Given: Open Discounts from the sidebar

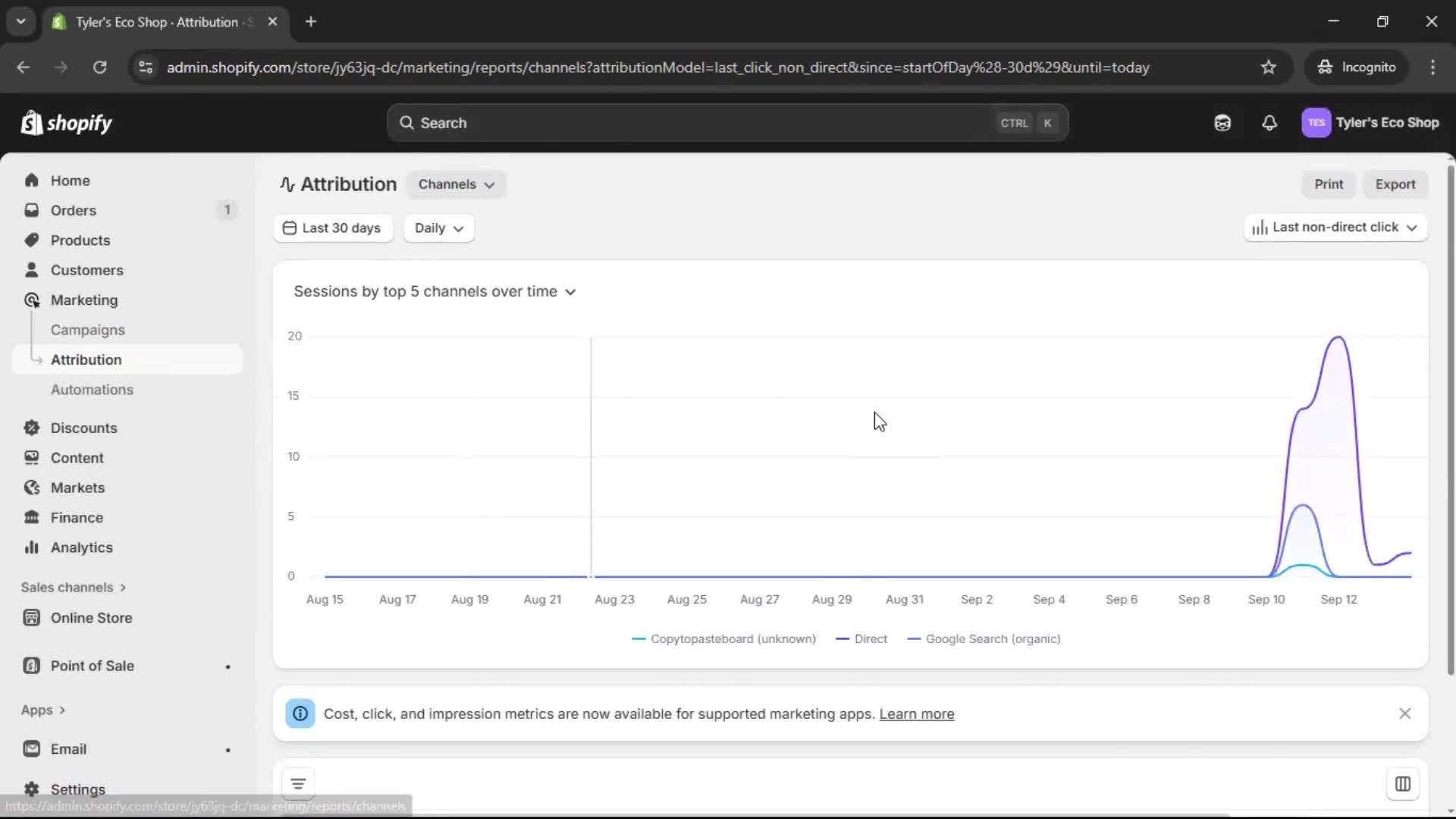Looking at the screenshot, I should [x=83, y=428].
